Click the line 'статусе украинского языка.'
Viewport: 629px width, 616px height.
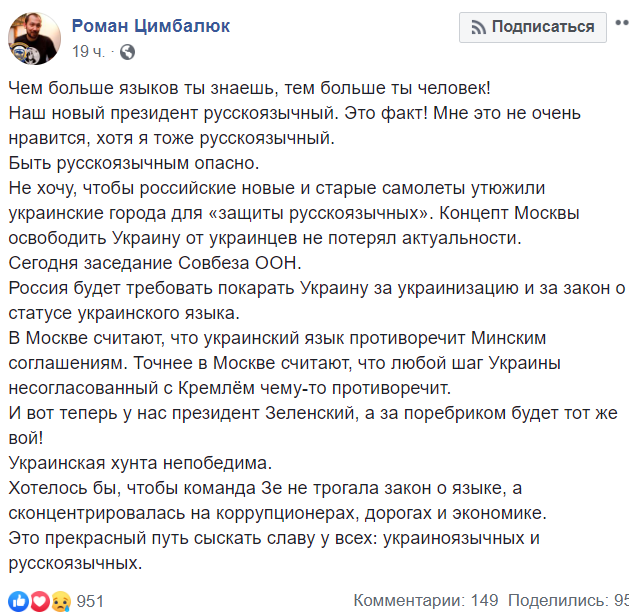click(x=124, y=313)
